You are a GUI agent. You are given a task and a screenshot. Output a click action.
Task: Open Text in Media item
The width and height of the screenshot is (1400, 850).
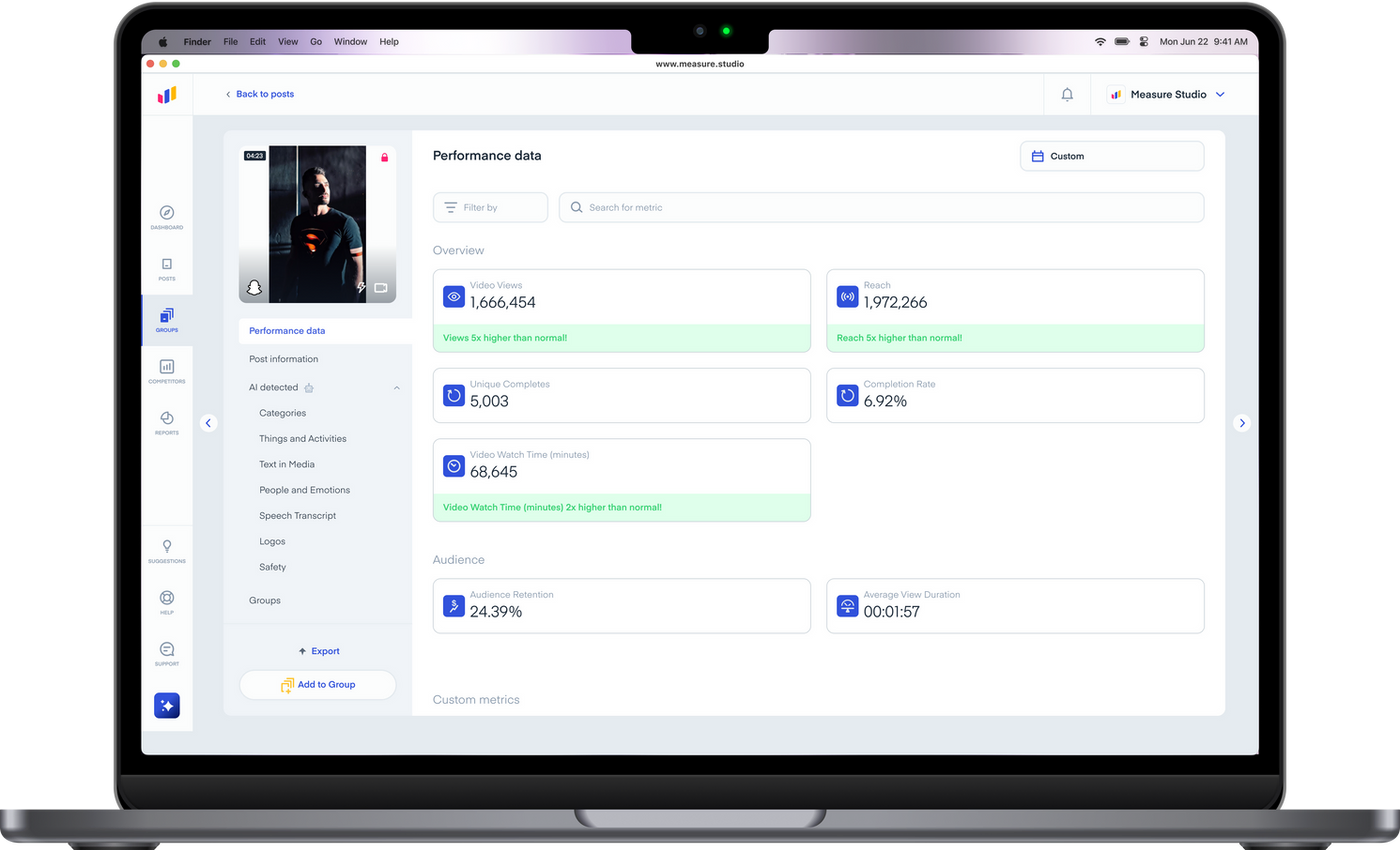tap(287, 464)
